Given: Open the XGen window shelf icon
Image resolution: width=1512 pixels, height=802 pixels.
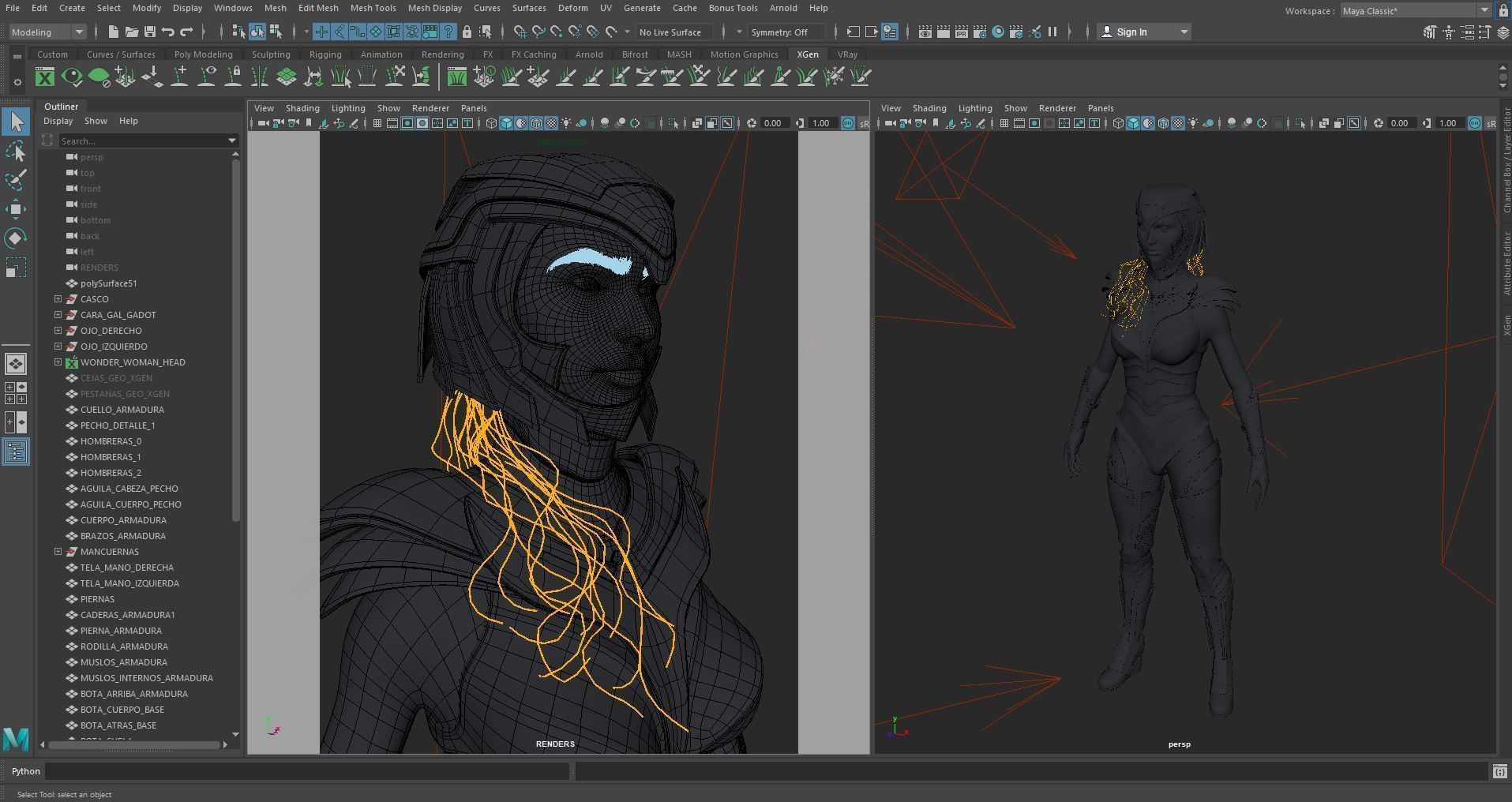Looking at the screenshot, I should [x=45, y=77].
